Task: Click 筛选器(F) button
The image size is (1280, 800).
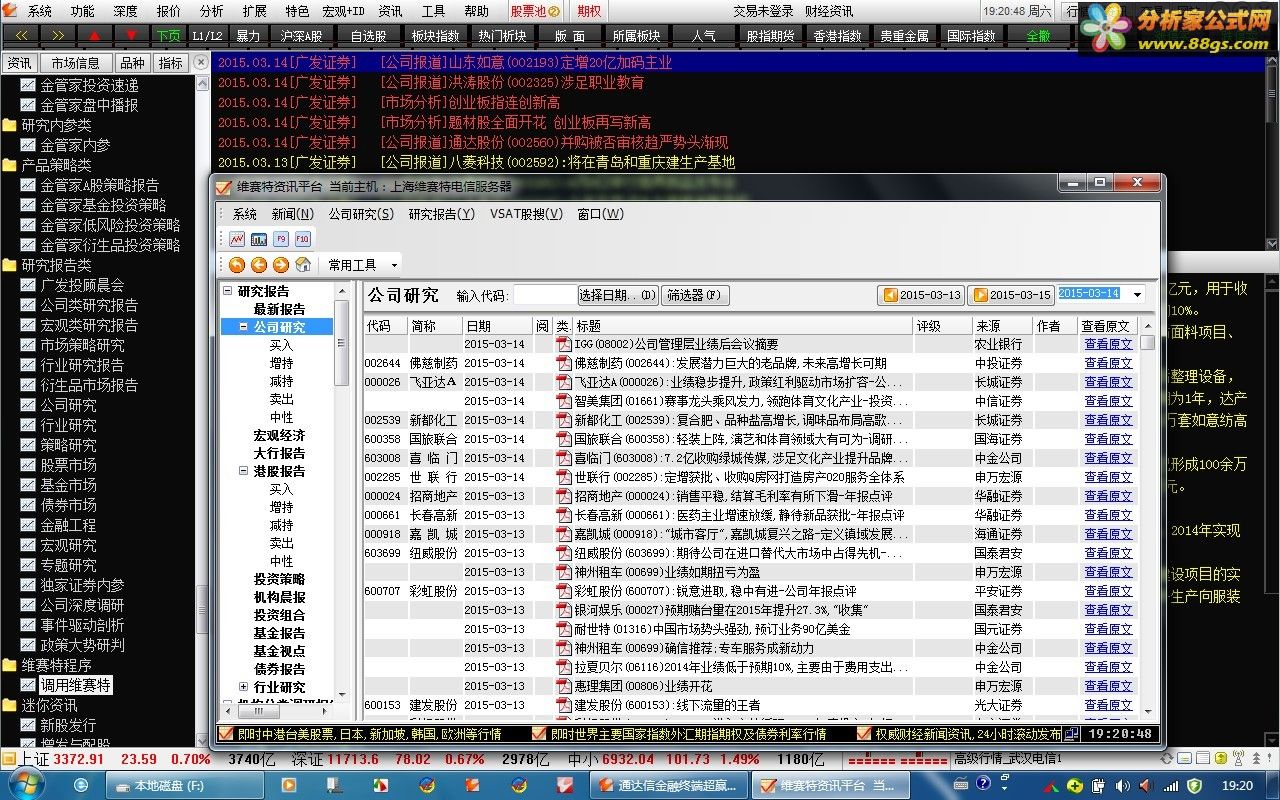Action: (x=695, y=295)
